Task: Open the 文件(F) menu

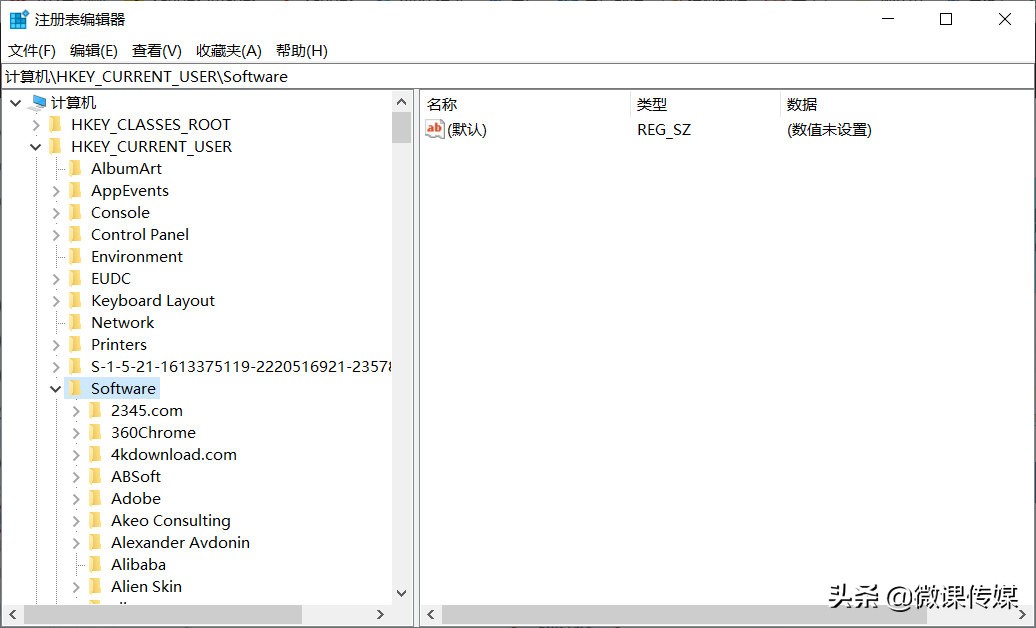Action: [x=31, y=50]
